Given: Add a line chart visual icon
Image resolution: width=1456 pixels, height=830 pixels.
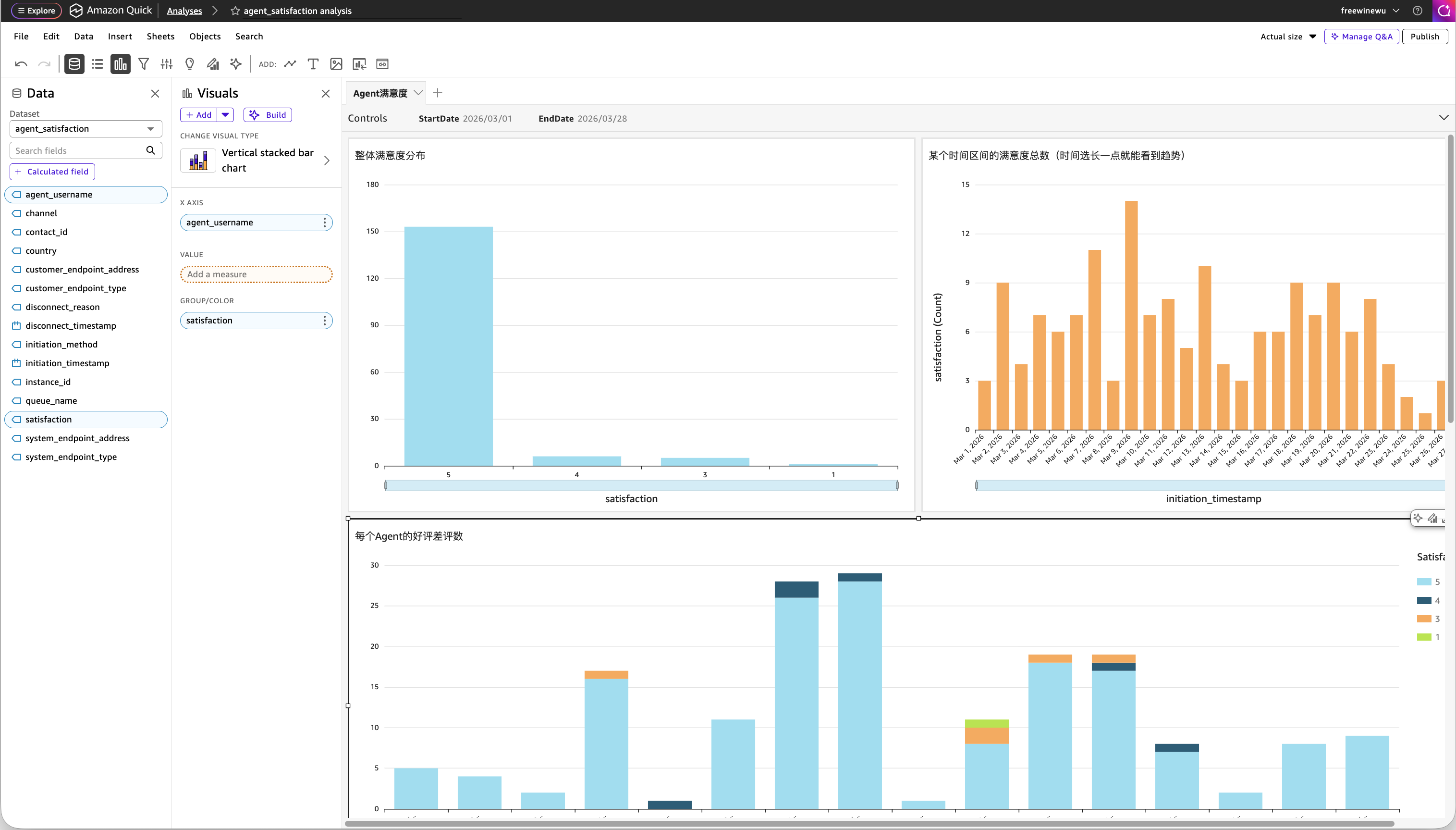Looking at the screenshot, I should pos(290,64).
